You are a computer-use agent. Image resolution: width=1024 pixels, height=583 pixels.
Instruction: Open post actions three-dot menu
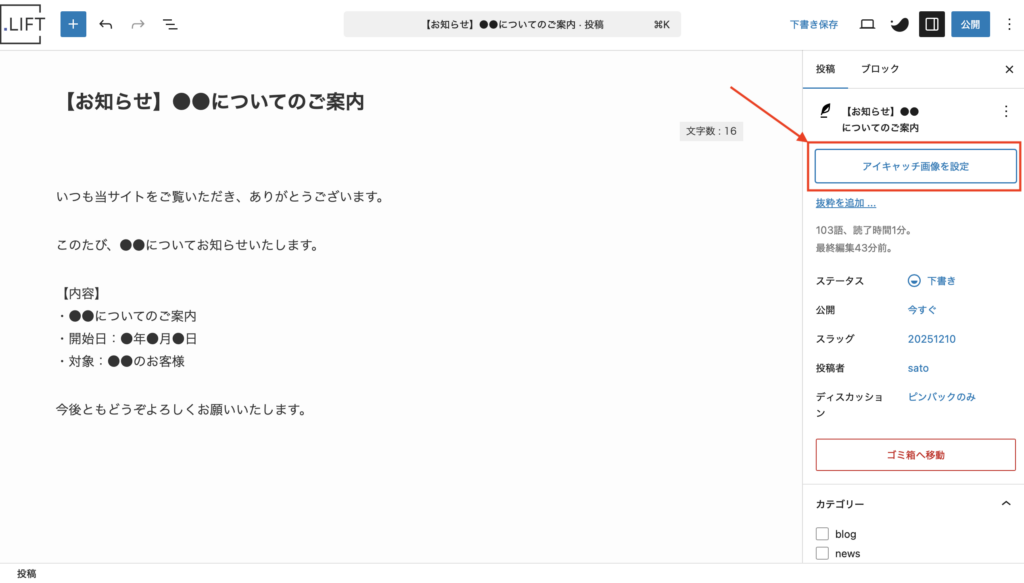pyautogui.click(x=1006, y=111)
